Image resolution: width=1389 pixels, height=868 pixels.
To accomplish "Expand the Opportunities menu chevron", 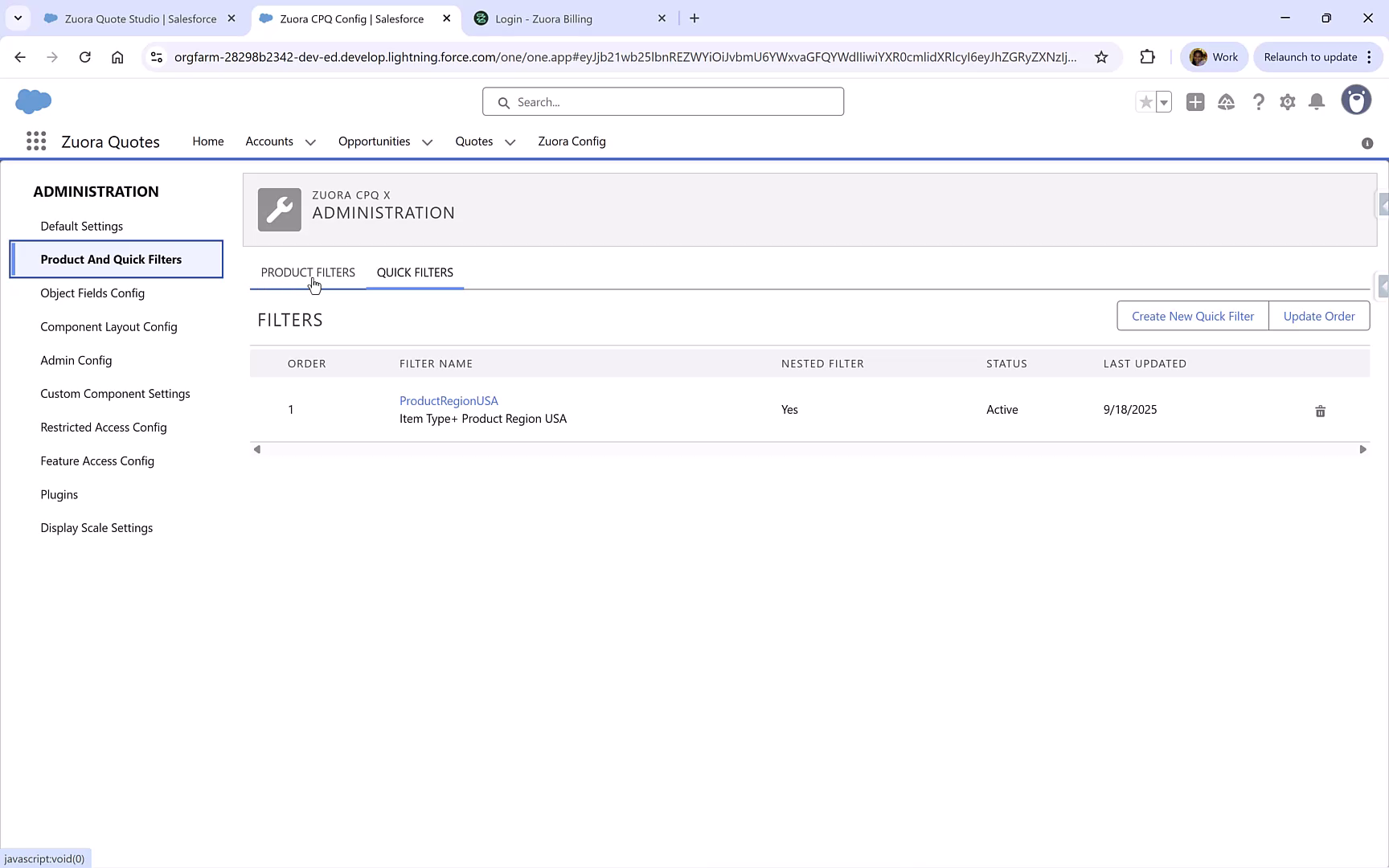I will [426, 141].
